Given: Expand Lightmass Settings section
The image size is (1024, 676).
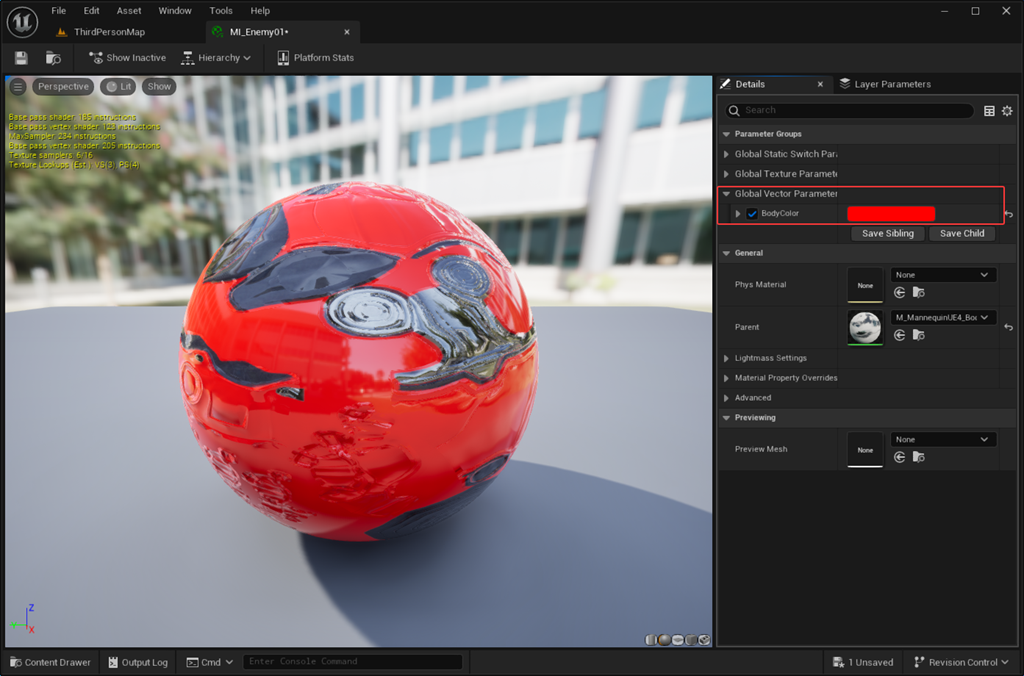Looking at the screenshot, I should [x=726, y=358].
